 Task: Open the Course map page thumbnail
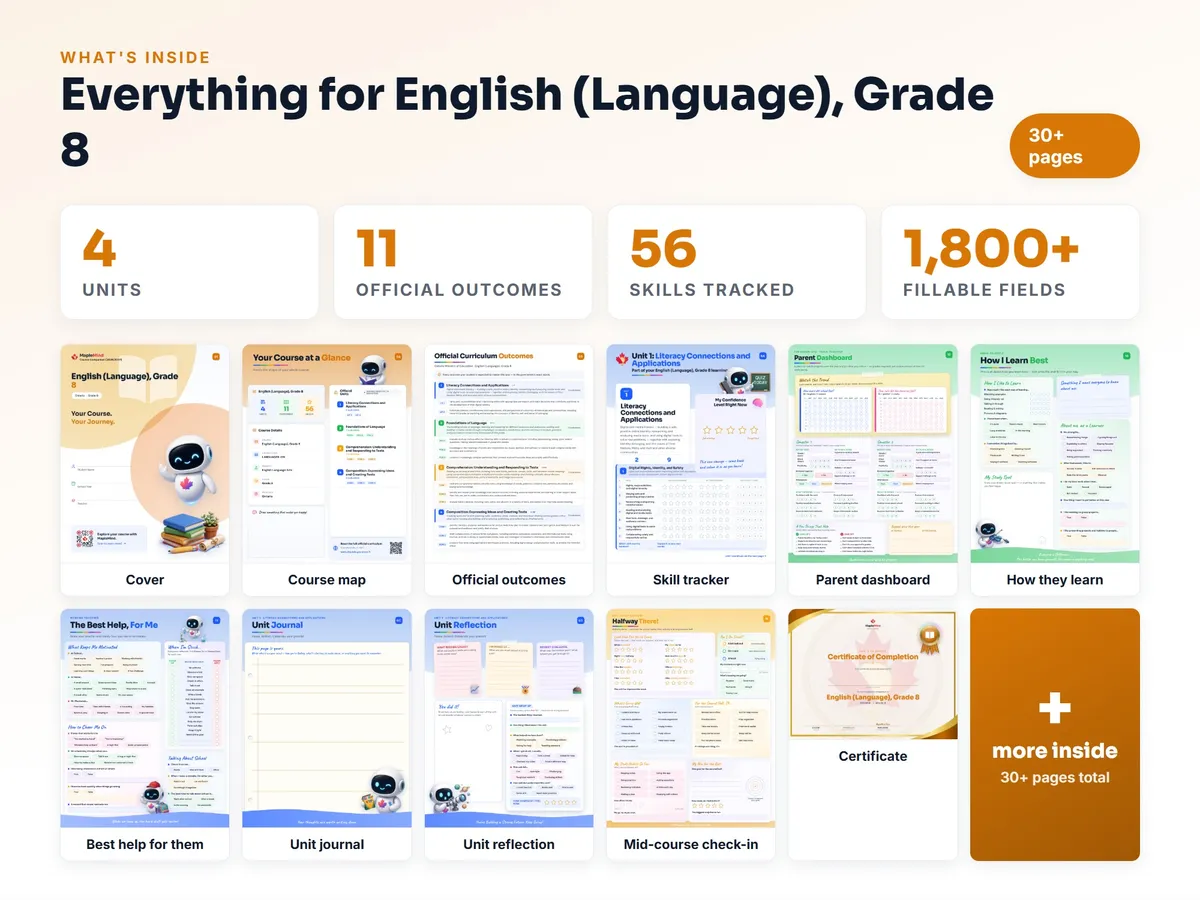327,455
